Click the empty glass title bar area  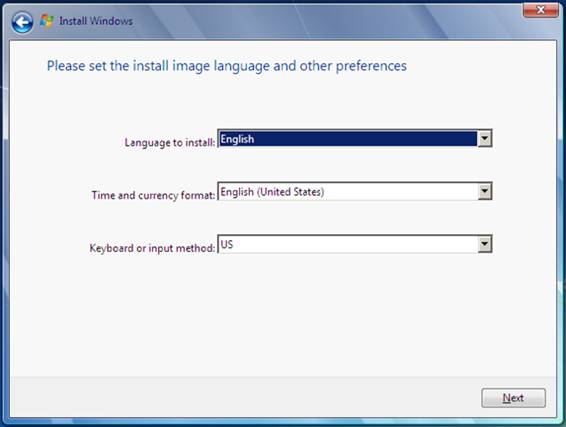[325, 21]
